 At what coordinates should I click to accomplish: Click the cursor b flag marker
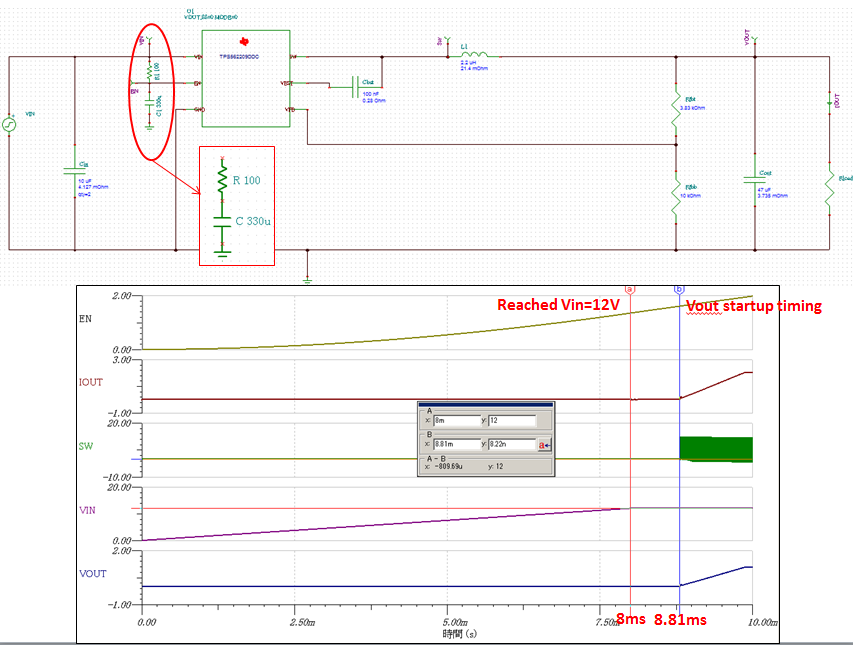tap(679, 290)
